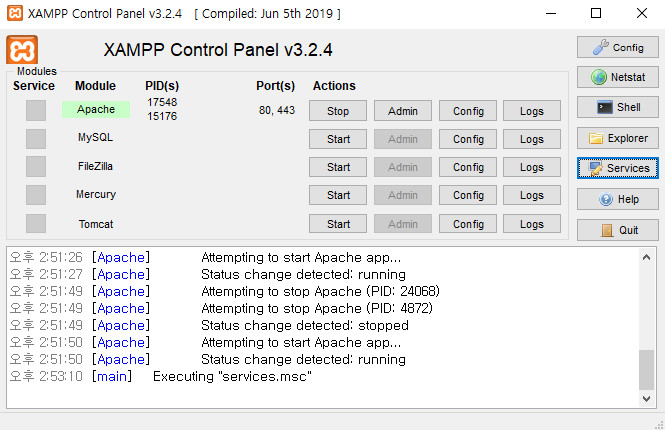The height and width of the screenshot is (430, 665).
Task: Minimize the XAMPP Control Panel window
Action: [550, 13]
